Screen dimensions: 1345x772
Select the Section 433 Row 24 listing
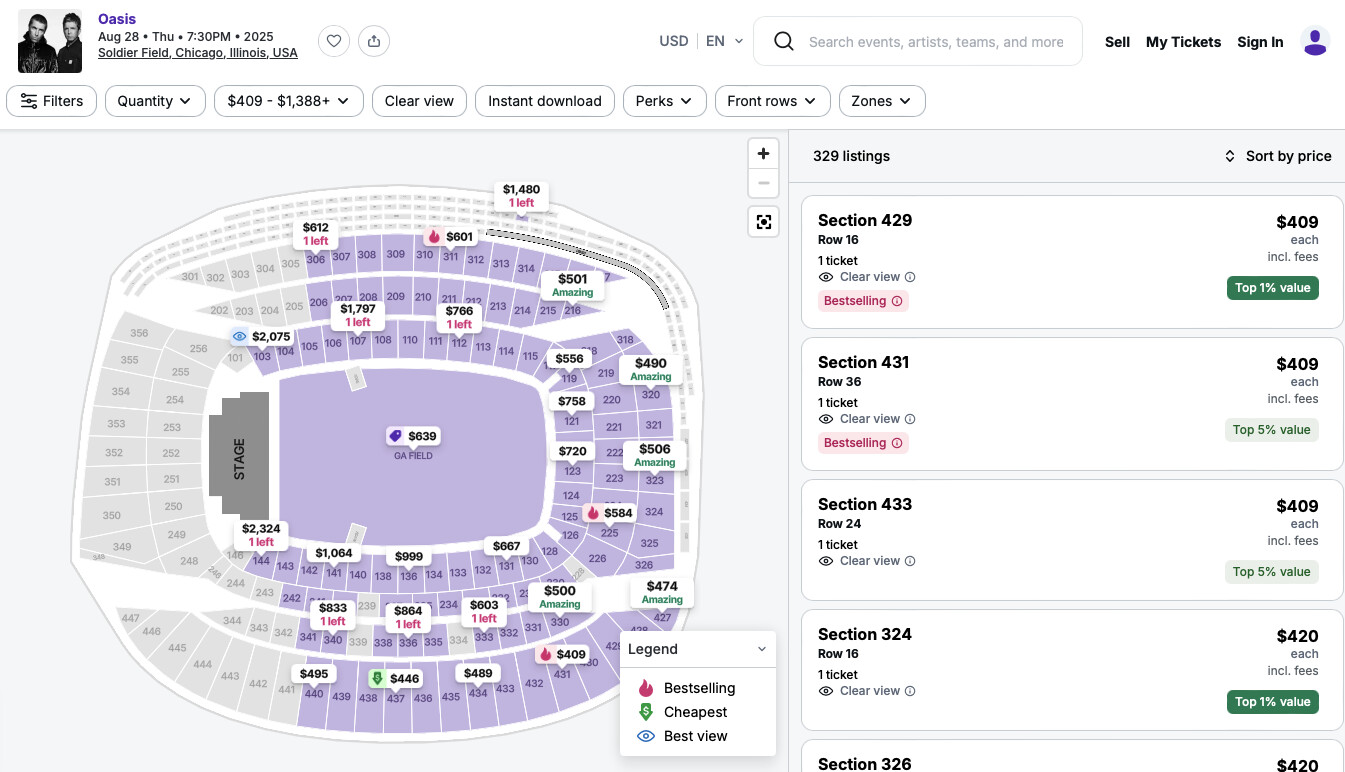[1072, 539]
